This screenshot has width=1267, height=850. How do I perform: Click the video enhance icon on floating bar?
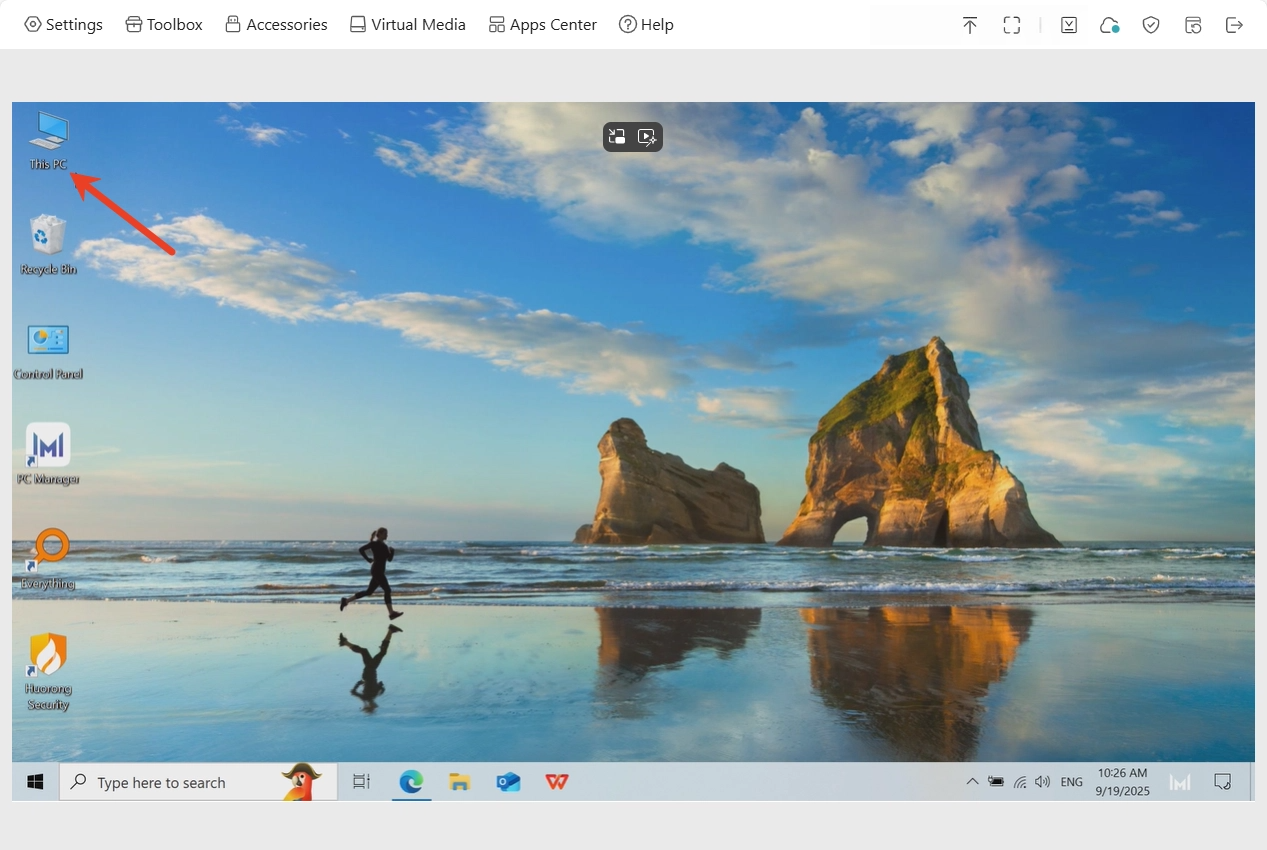(647, 137)
